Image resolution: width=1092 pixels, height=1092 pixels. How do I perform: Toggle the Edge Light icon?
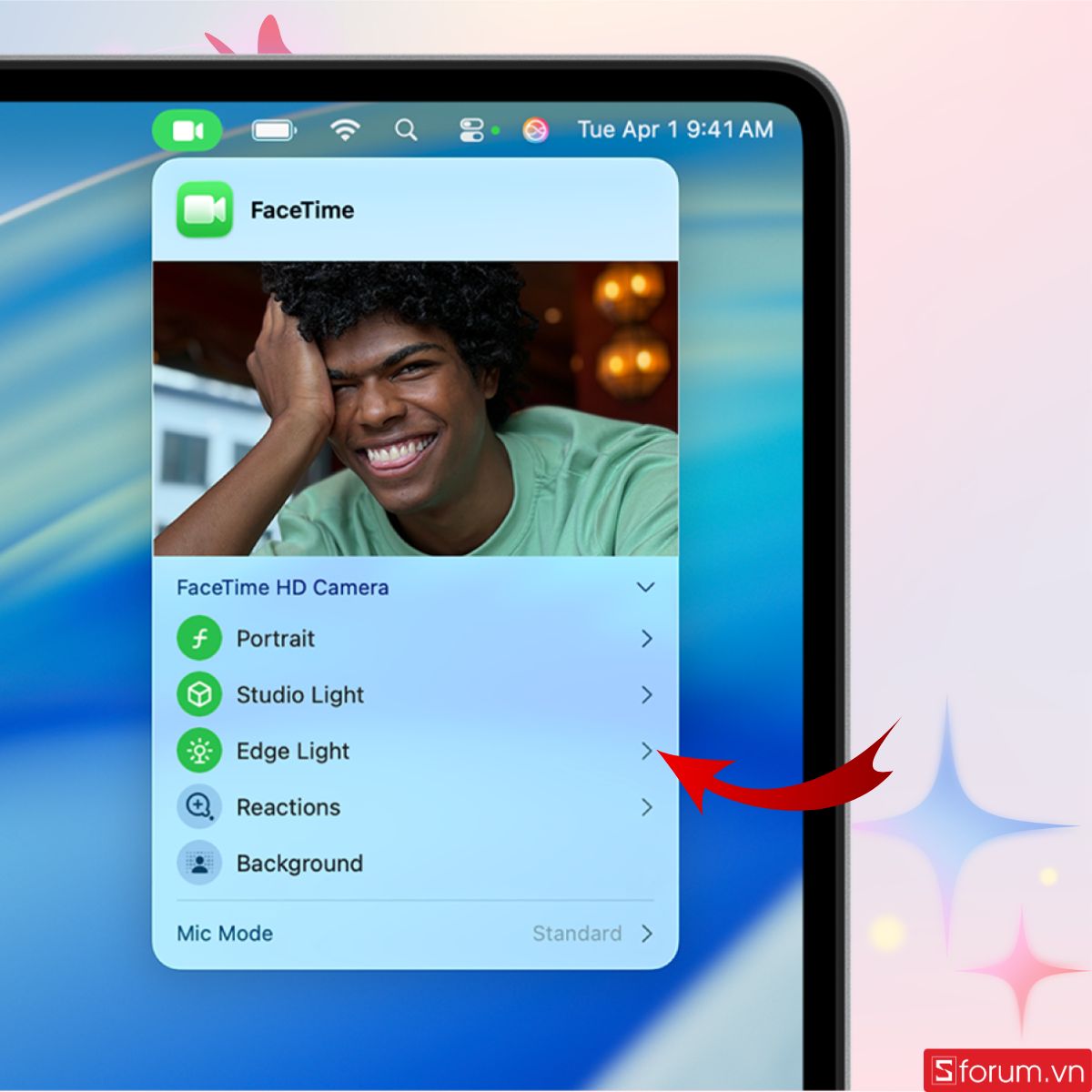coord(199,751)
